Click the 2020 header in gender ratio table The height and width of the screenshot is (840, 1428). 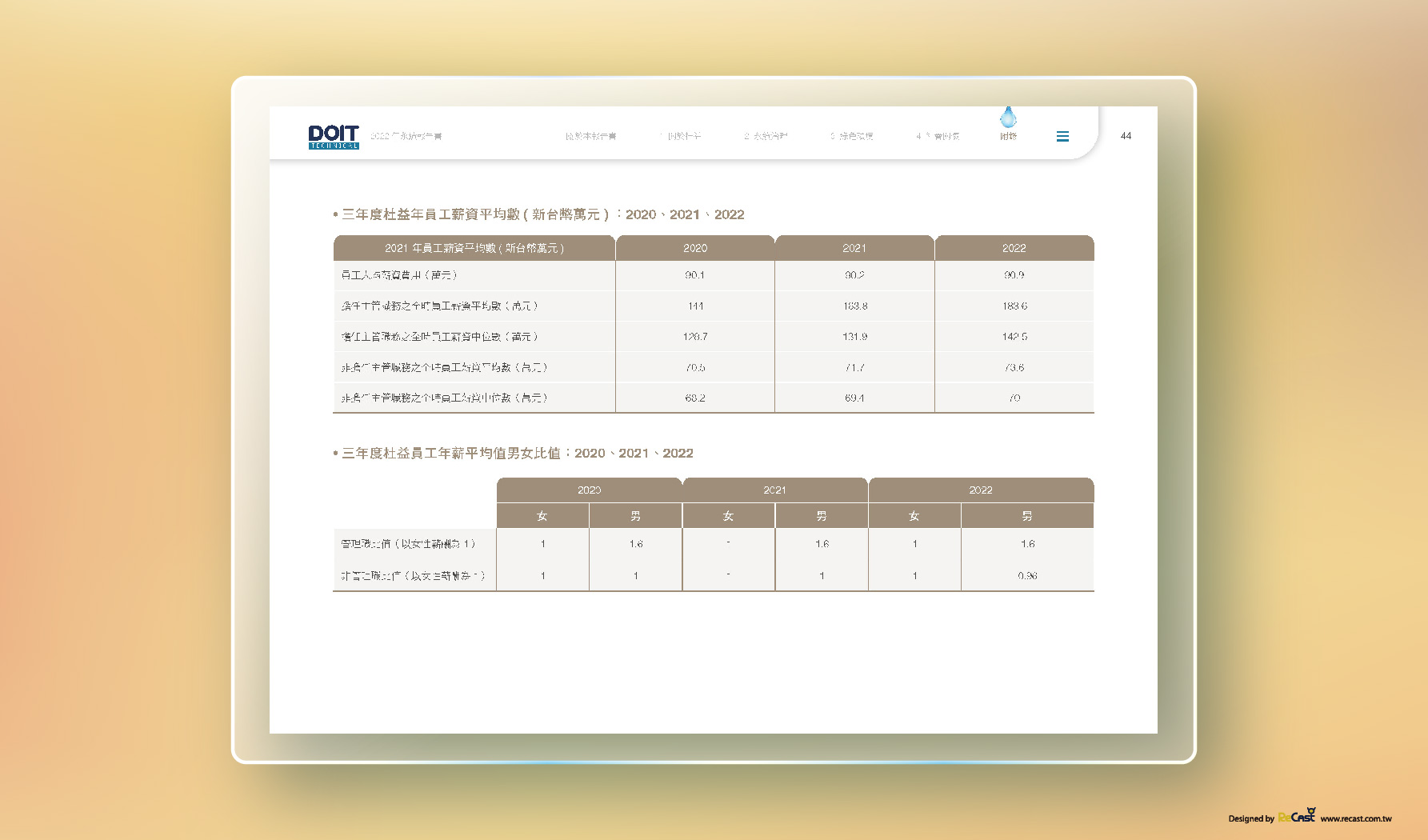(590, 490)
